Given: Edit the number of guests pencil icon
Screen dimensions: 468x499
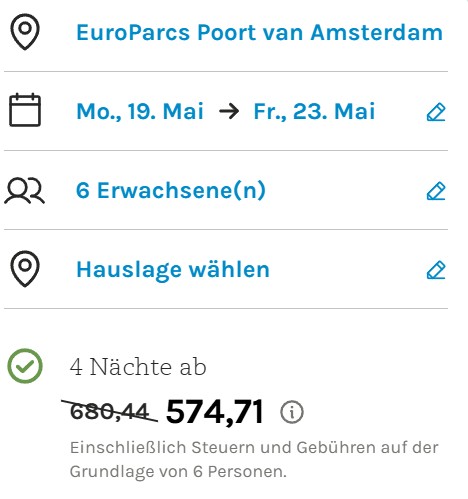Looking at the screenshot, I should (x=436, y=191).
